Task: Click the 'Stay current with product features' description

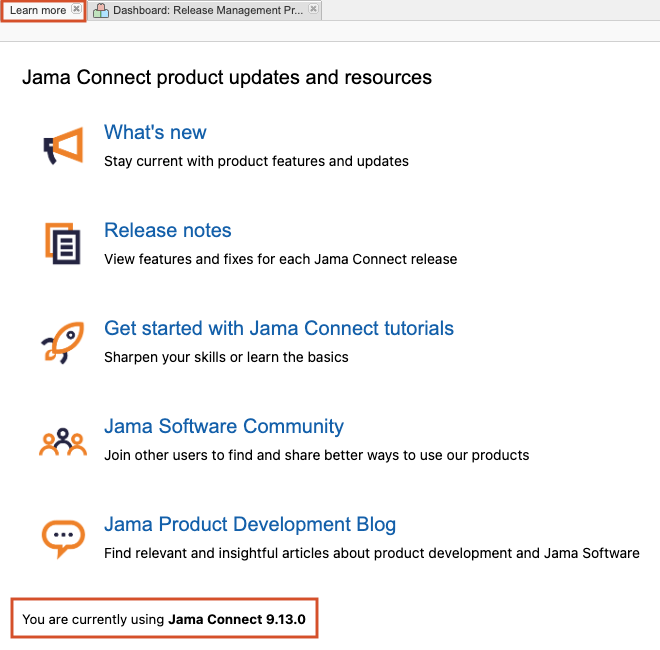Action: (256, 161)
